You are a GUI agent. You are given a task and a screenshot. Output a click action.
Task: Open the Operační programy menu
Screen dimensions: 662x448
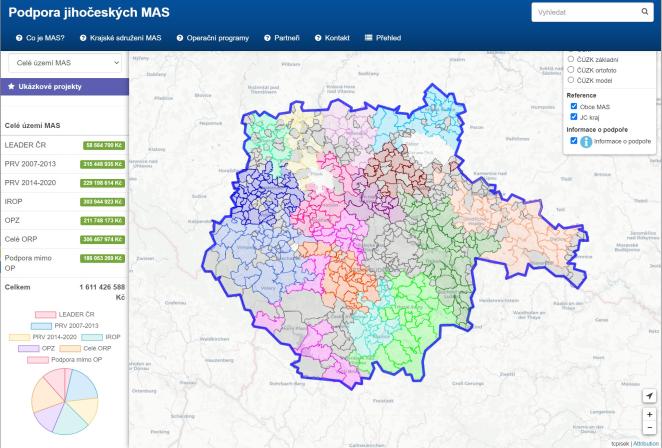coord(213,38)
